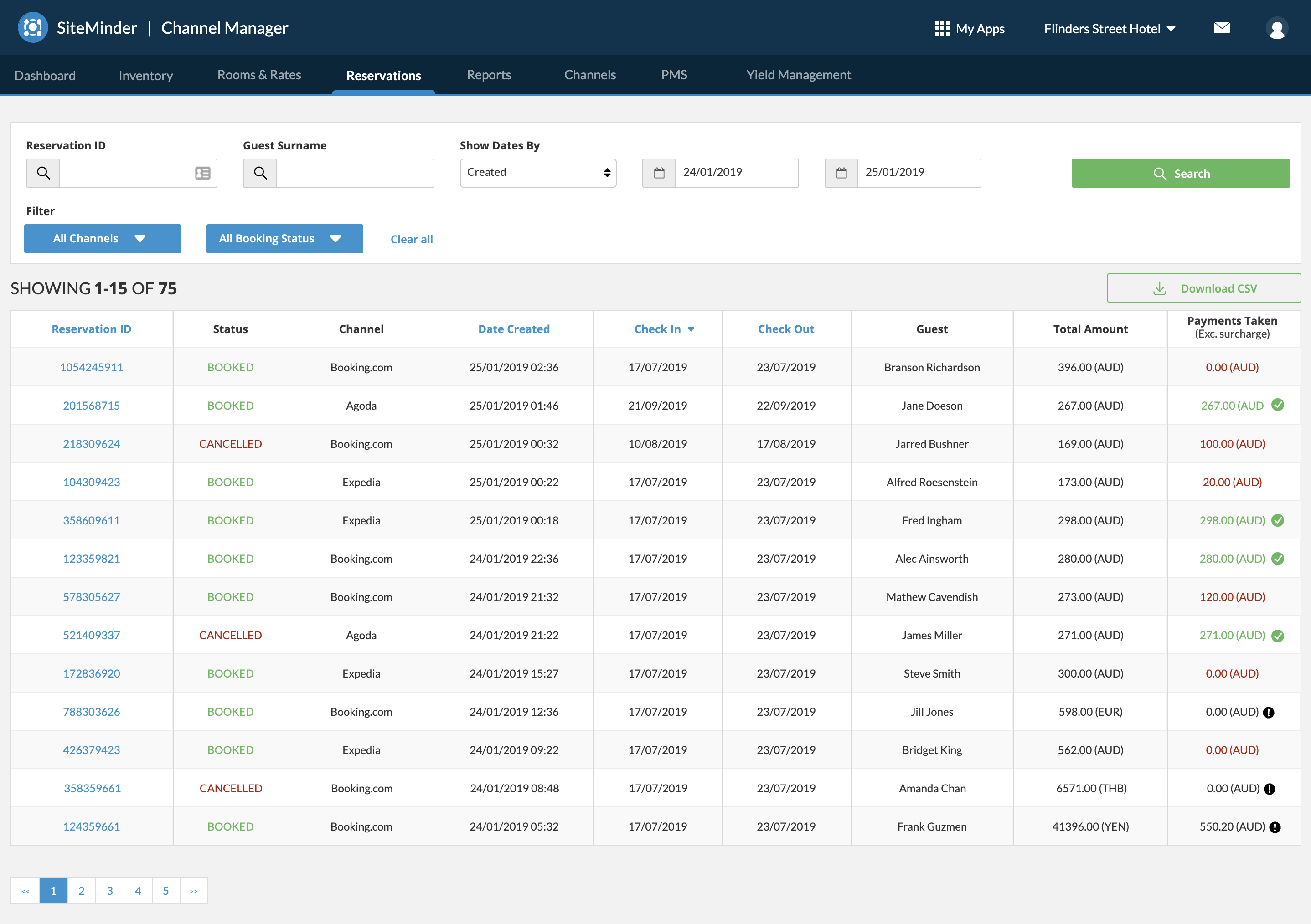Sort by Check Out column header
This screenshot has height=924, width=1311.
click(x=786, y=329)
